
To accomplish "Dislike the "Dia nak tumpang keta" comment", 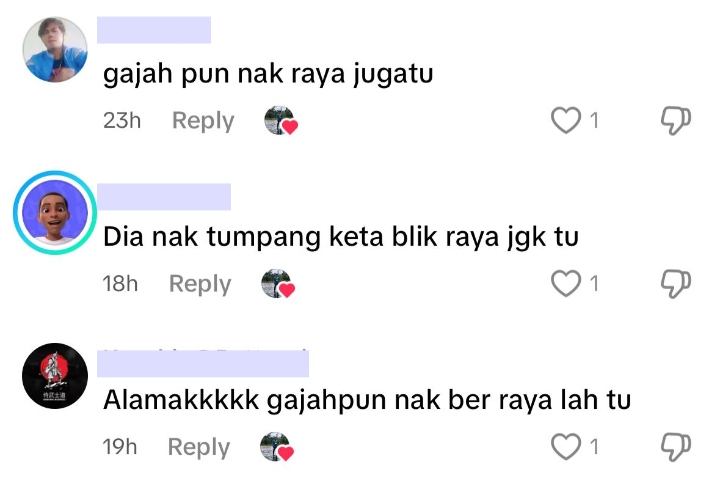I will click(x=675, y=284).
